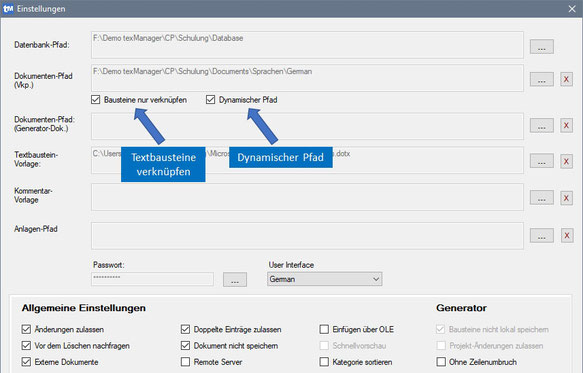583x373 pixels.
Task: Click the Datenbank-Pfad text field
Action: point(307,45)
